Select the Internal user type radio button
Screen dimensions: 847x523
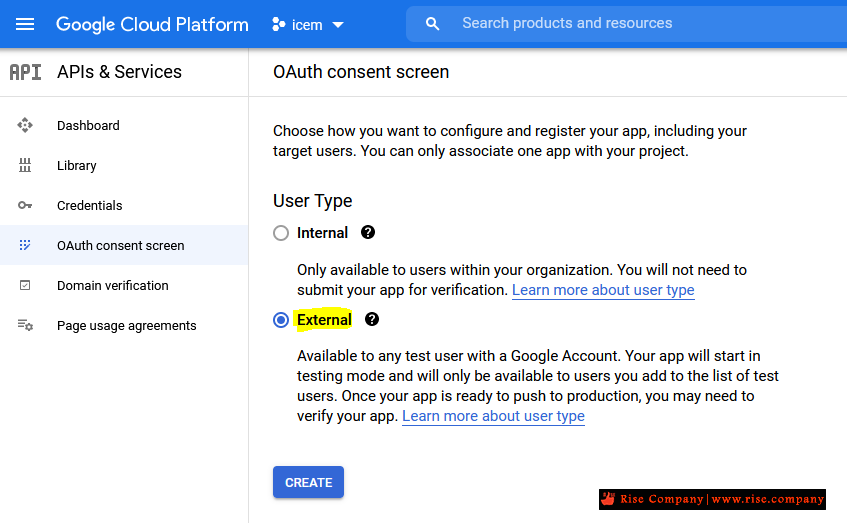click(x=281, y=233)
